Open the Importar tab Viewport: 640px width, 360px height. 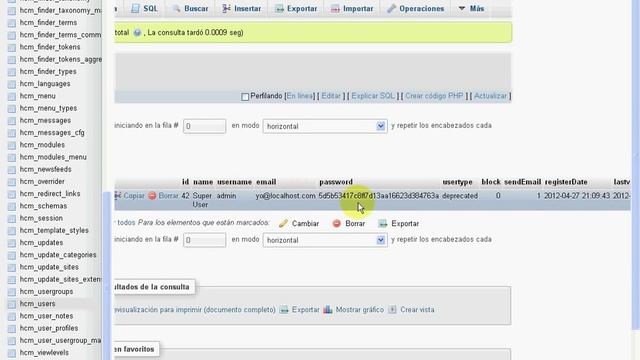click(352, 8)
